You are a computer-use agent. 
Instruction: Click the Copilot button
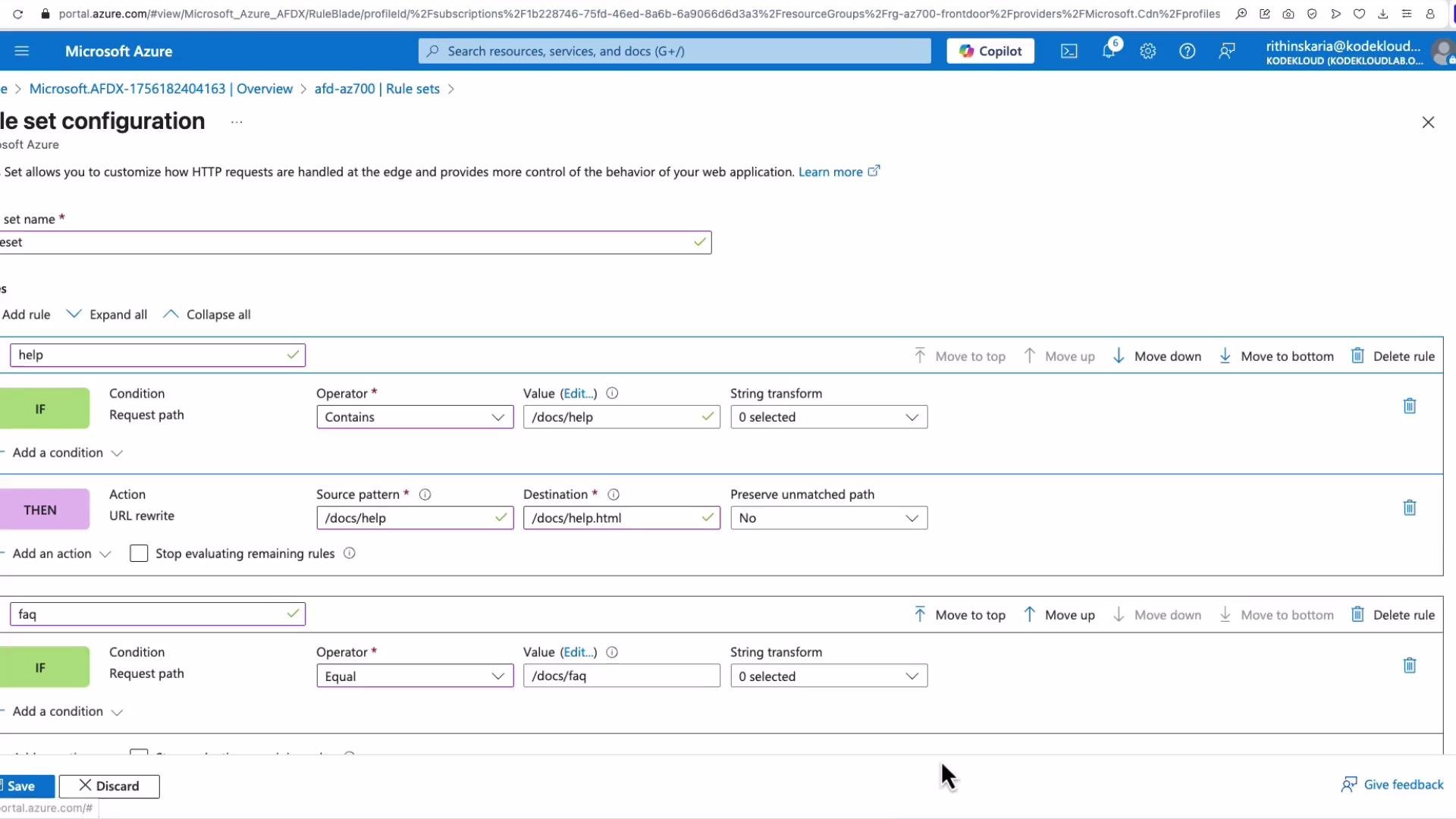[990, 51]
